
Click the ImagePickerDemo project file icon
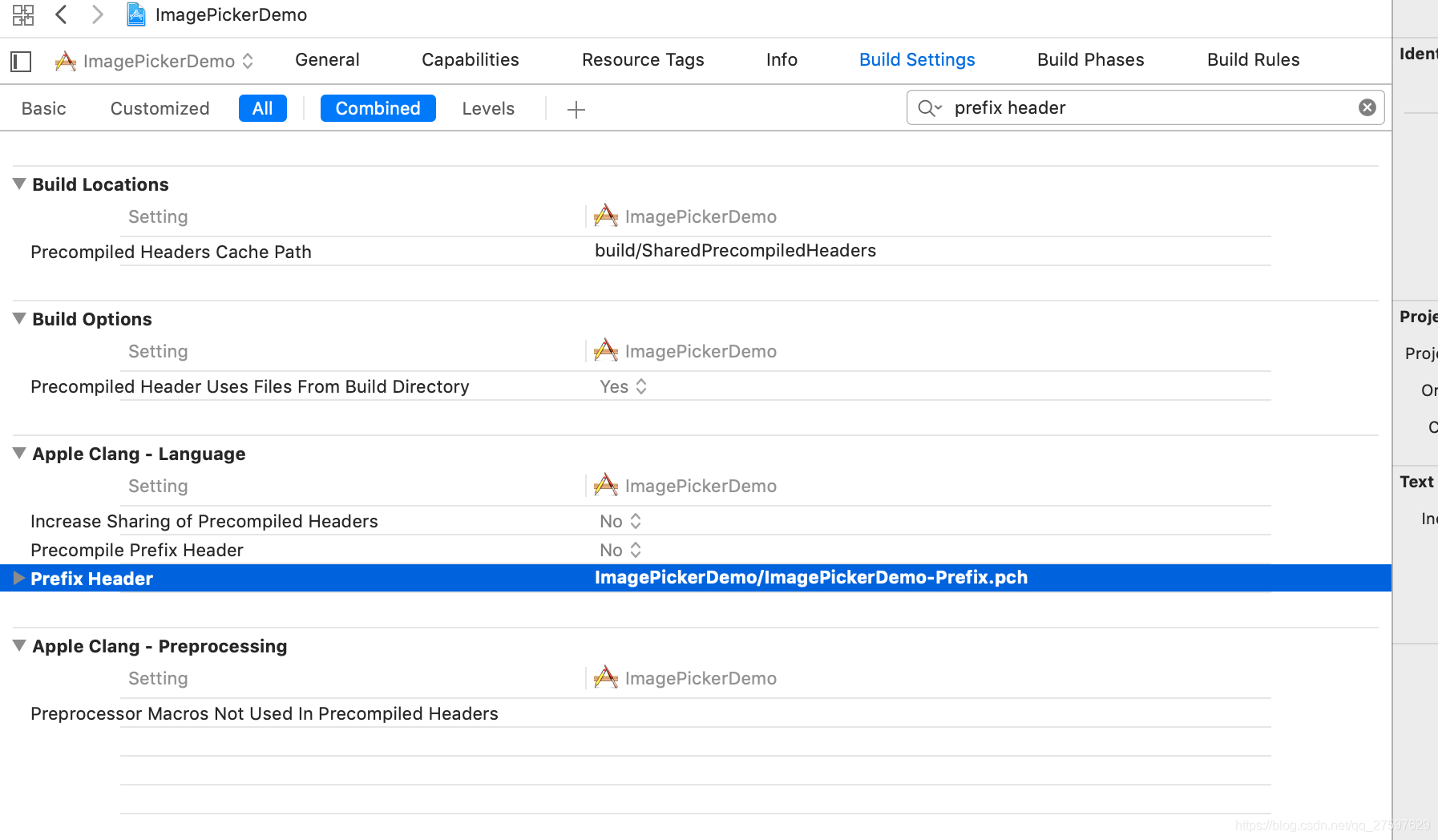click(x=136, y=14)
